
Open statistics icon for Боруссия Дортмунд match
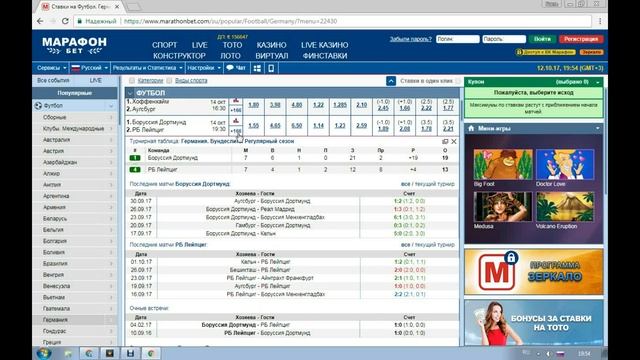(x=236, y=121)
